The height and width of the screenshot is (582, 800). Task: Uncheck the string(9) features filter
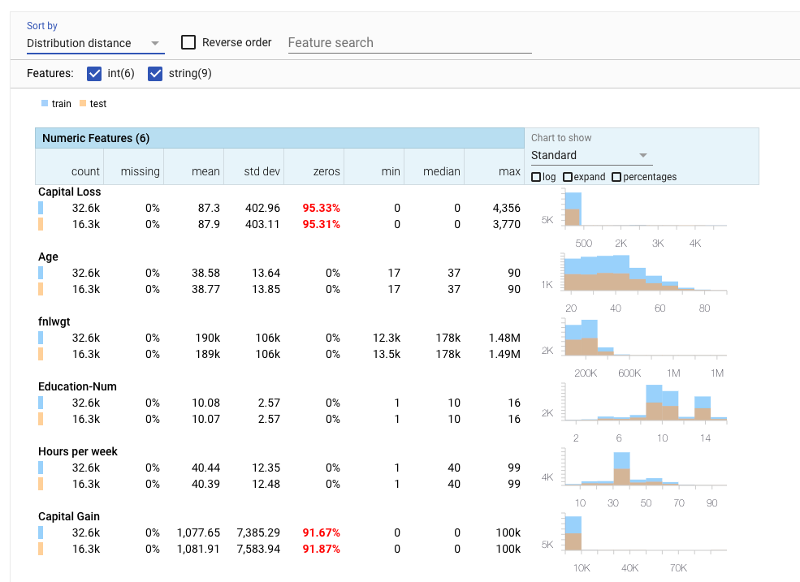[x=158, y=73]
